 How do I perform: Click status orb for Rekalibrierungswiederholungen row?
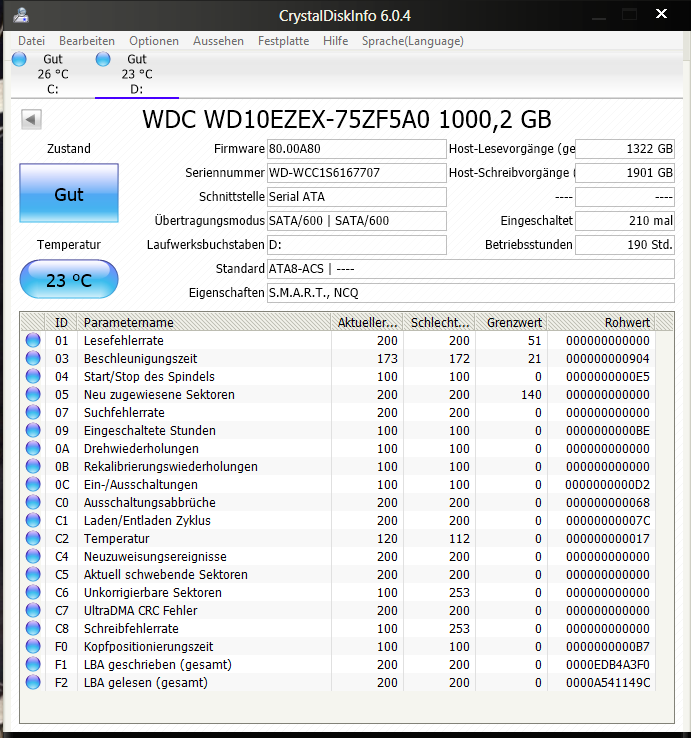tap(33, 466)
